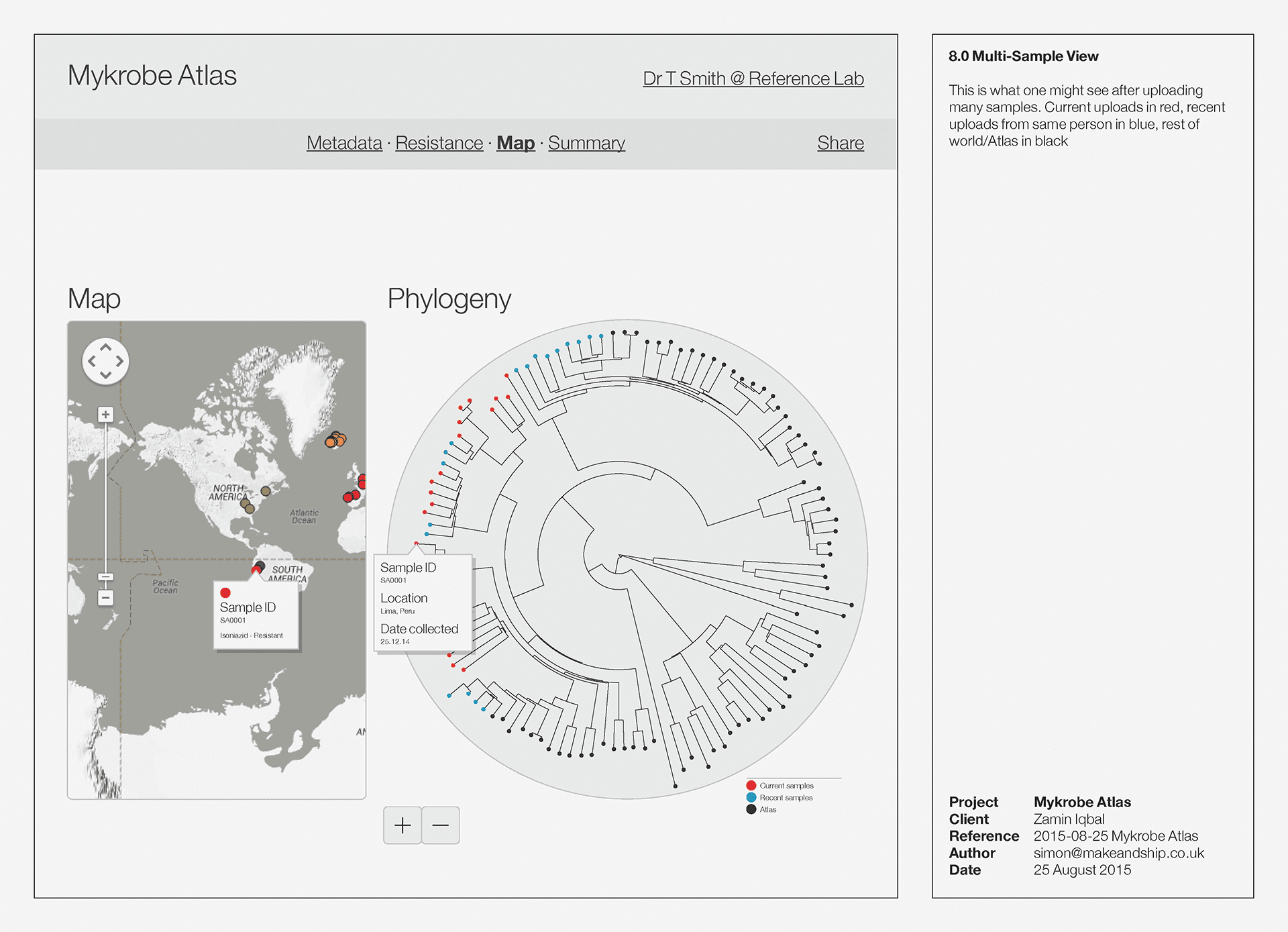
Task: Go to the Summary tab
Action: click(x=586, y=143)
